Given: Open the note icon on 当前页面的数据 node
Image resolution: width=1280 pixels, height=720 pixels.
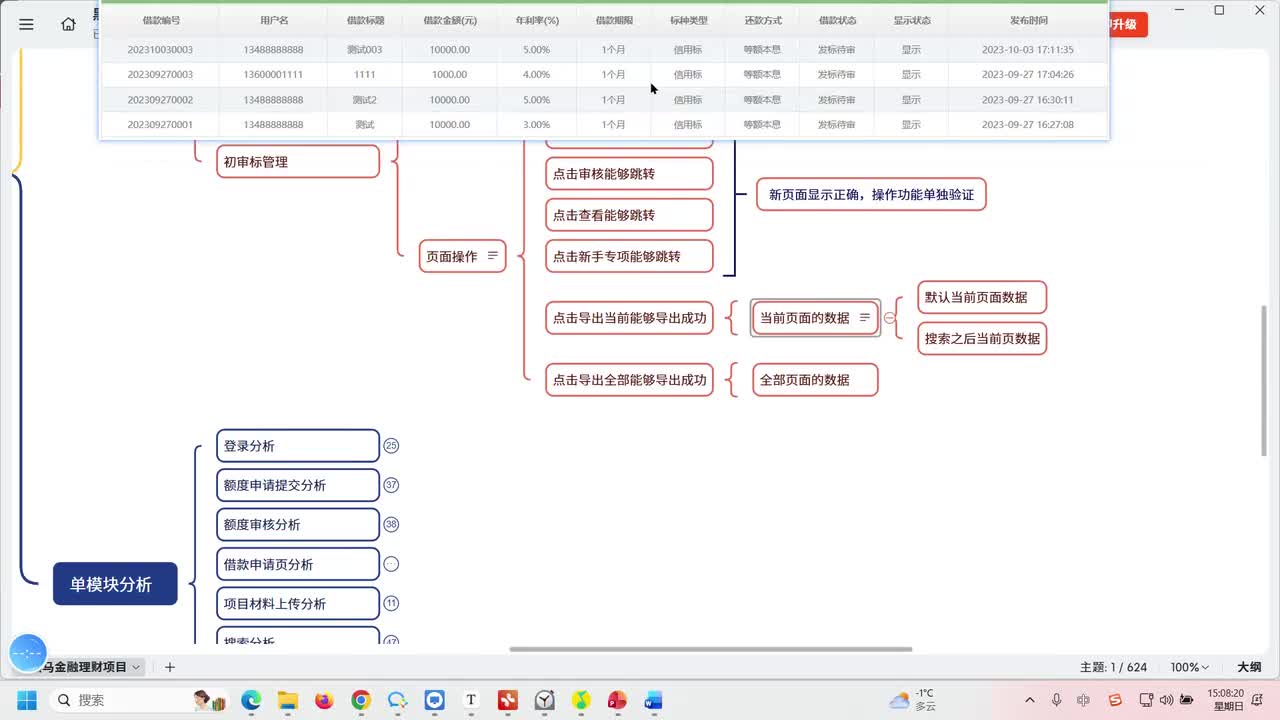Looking at the screenshot, I should pos(865,317).
